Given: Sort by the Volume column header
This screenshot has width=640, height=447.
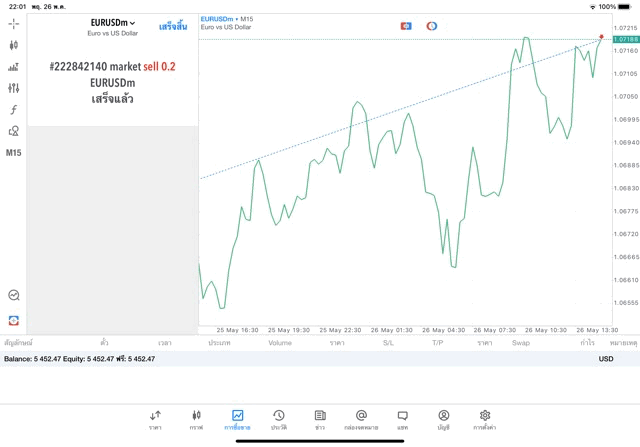Looking at the screenshot, I should pyautogui.click(x=280, y=343).
